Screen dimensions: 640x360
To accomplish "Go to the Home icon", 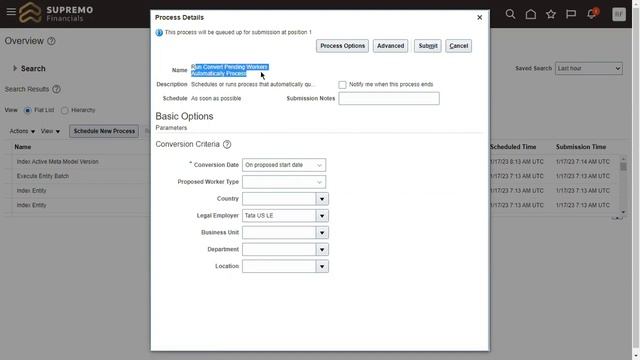I will tap(531, 14).
